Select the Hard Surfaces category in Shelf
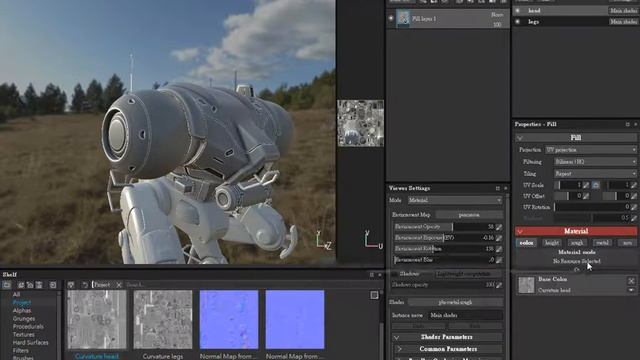 tap(30, 343)
